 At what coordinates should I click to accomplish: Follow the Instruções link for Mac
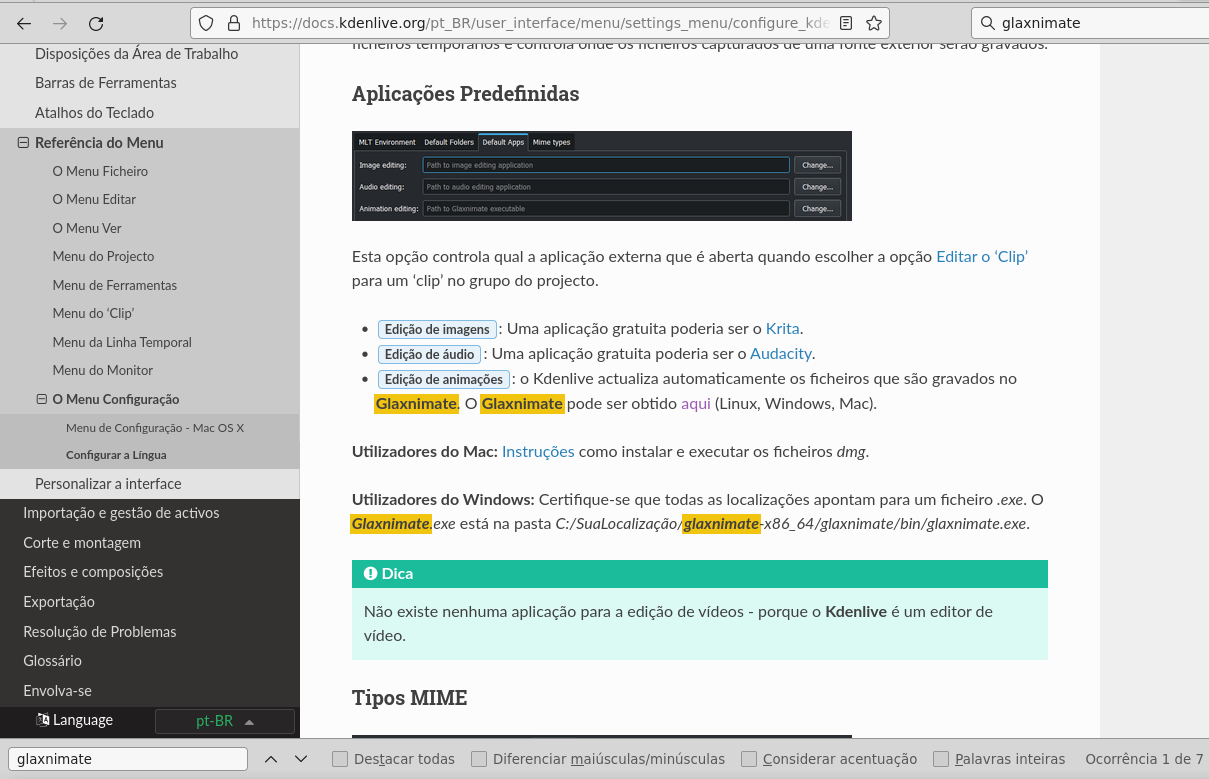pos(538,451)
